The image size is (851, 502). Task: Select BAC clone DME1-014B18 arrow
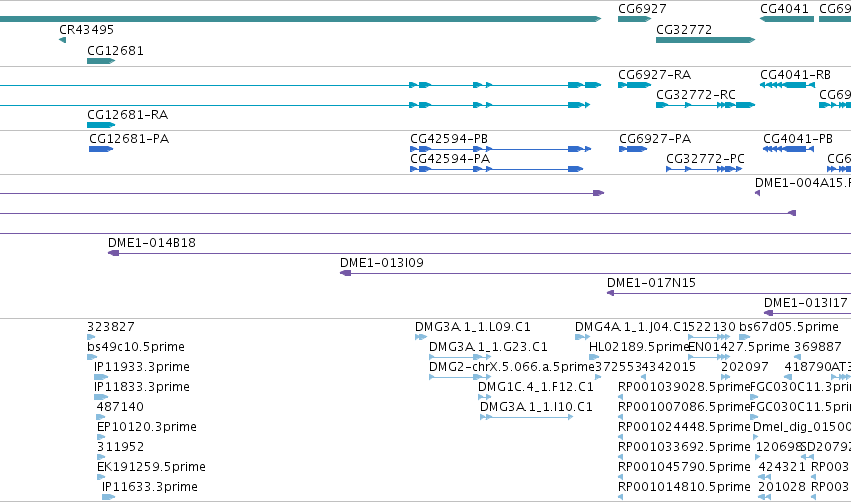113,253
